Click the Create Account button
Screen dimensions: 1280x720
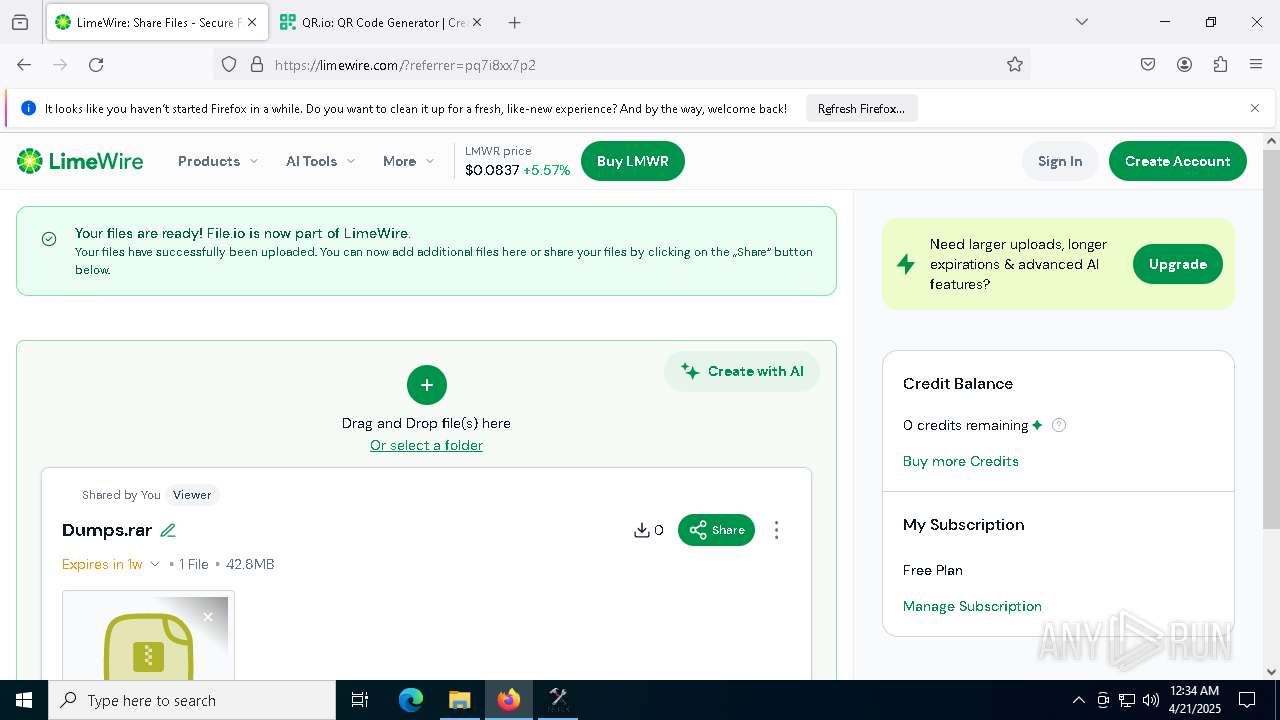coord(1177,161)
